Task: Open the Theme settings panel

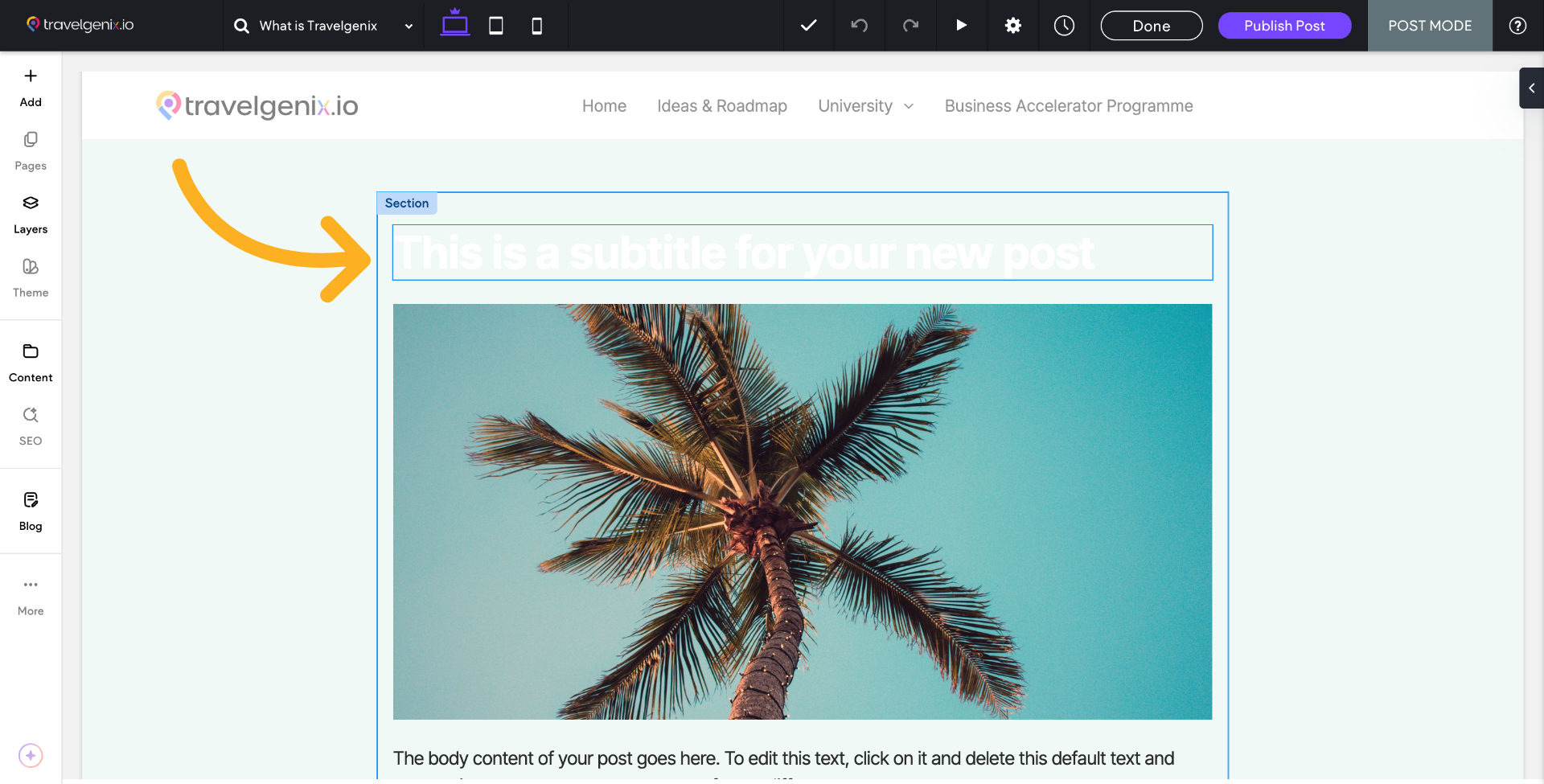Action: [x=31, y=277]
